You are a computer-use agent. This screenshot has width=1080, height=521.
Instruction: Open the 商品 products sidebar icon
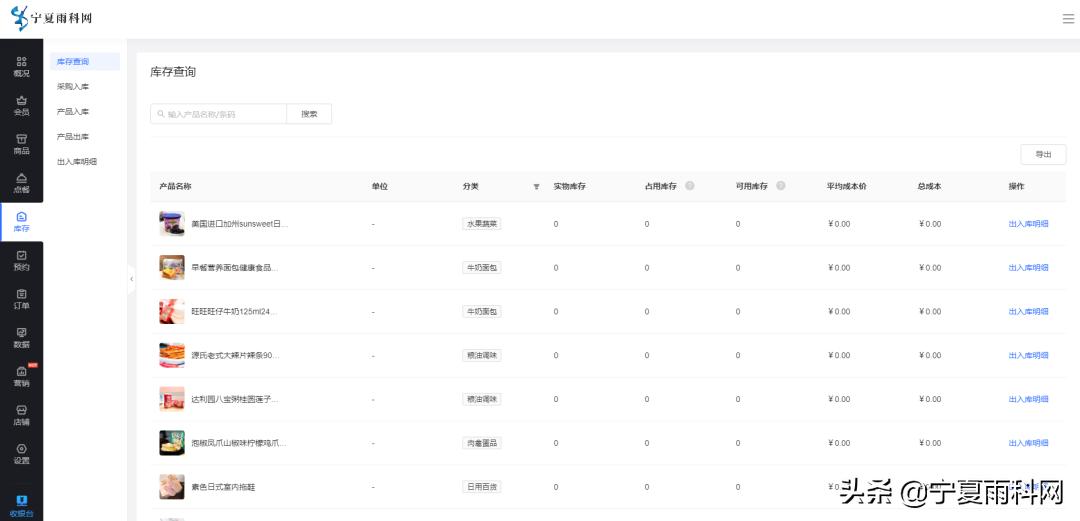21,144
